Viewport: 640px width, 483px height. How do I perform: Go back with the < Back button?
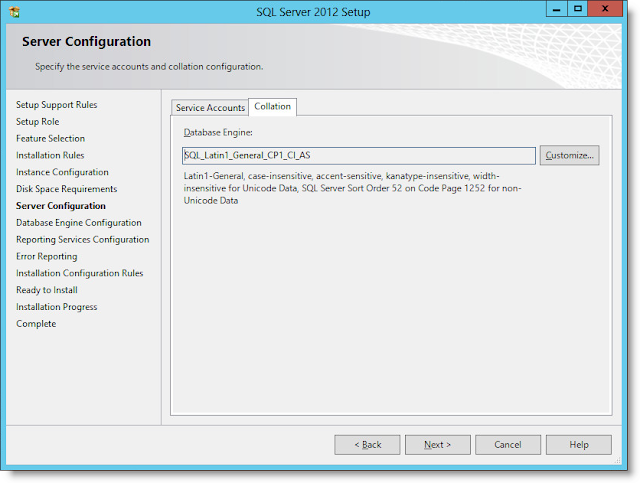tap(367, 445)
